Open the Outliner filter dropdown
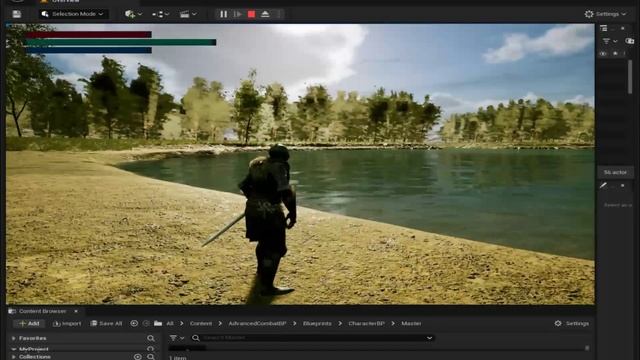Viewport: 640px width, 360px height. pyautogui.click(x=610, y=41)
